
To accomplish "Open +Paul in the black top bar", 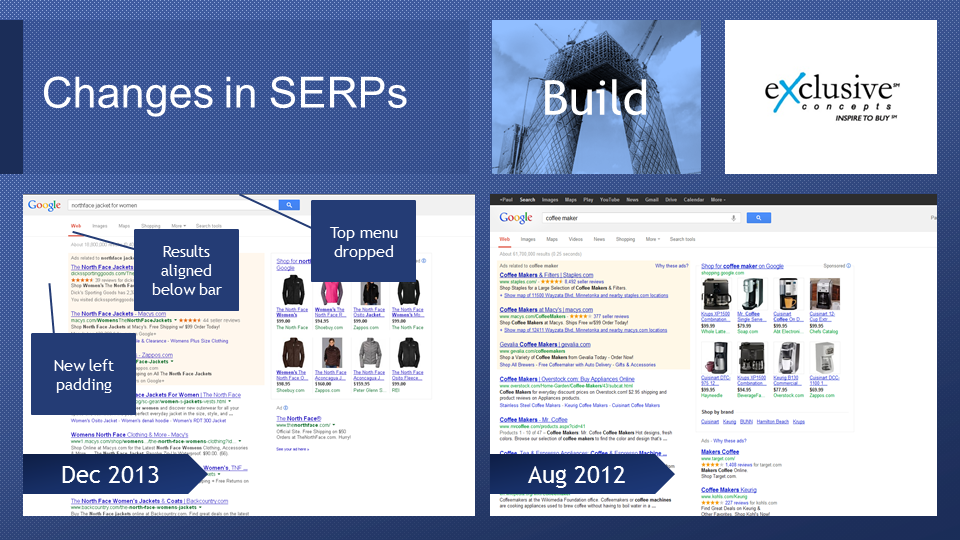I will [x=506, y=200].
